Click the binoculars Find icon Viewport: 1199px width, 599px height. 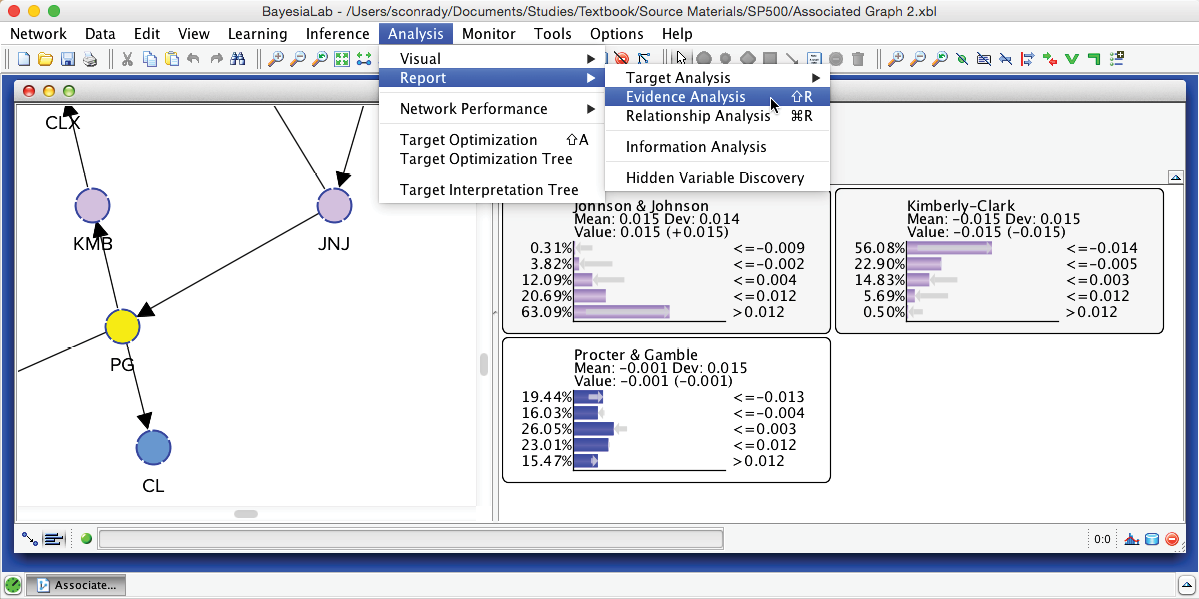(x=237, y=60)
